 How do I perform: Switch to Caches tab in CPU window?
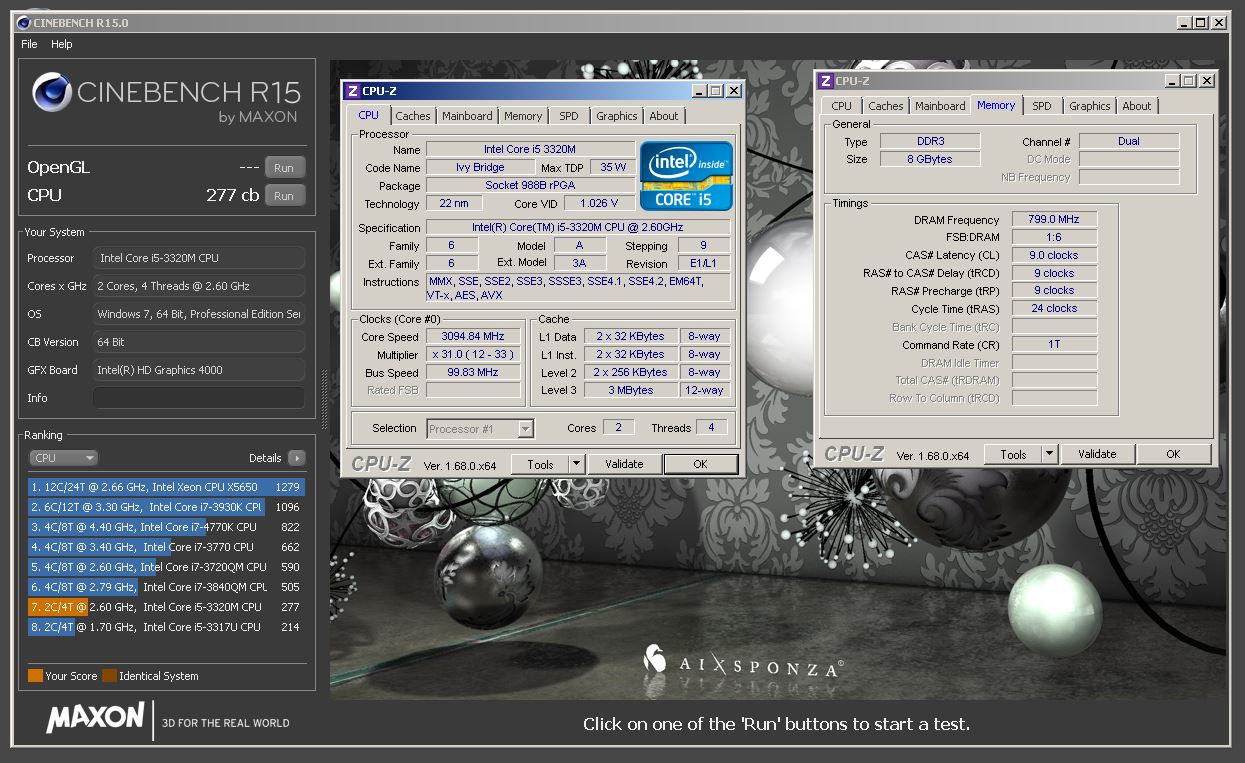pyautogui.click(x=413, y=116)
